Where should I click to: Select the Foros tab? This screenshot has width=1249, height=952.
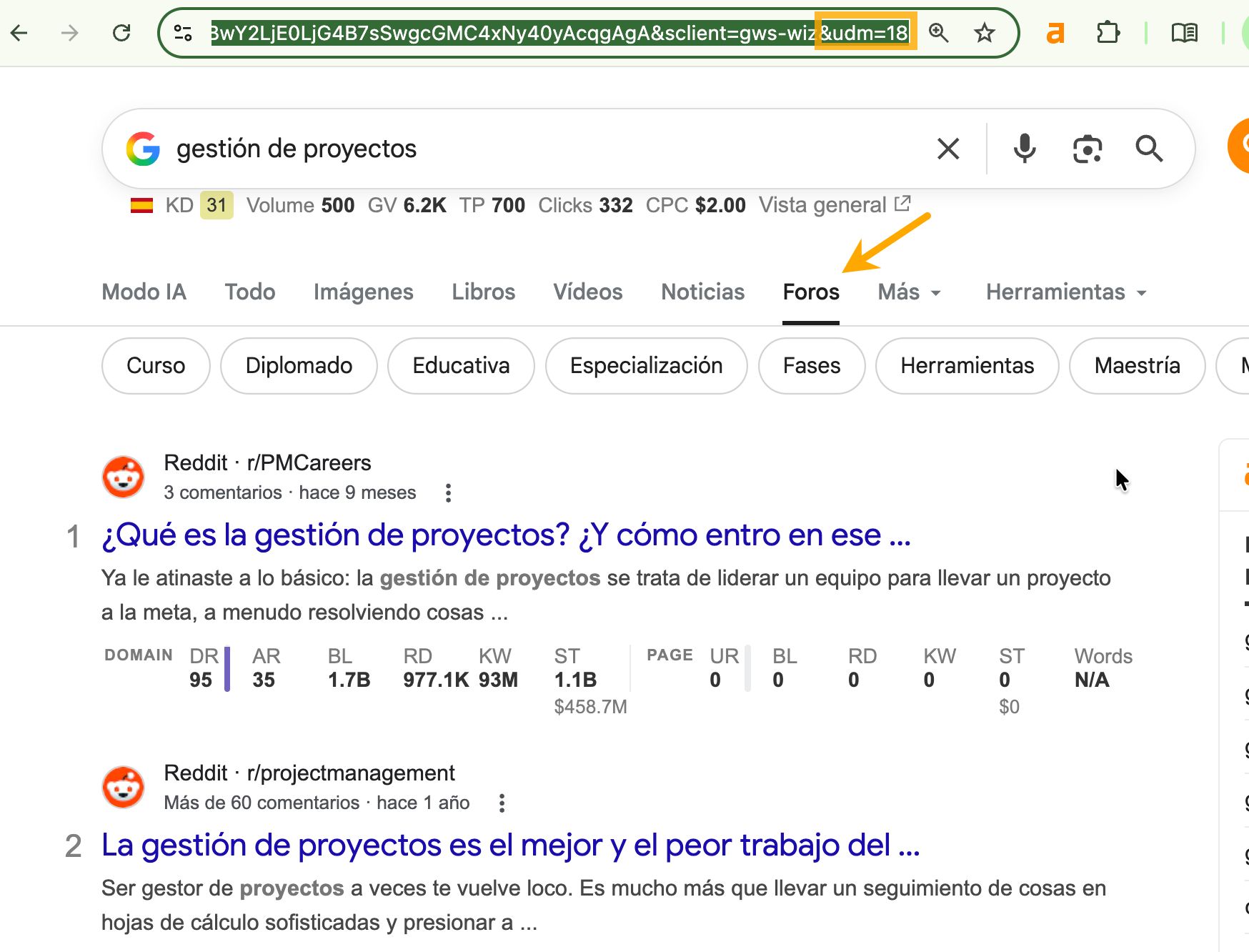tap(811, 292)
